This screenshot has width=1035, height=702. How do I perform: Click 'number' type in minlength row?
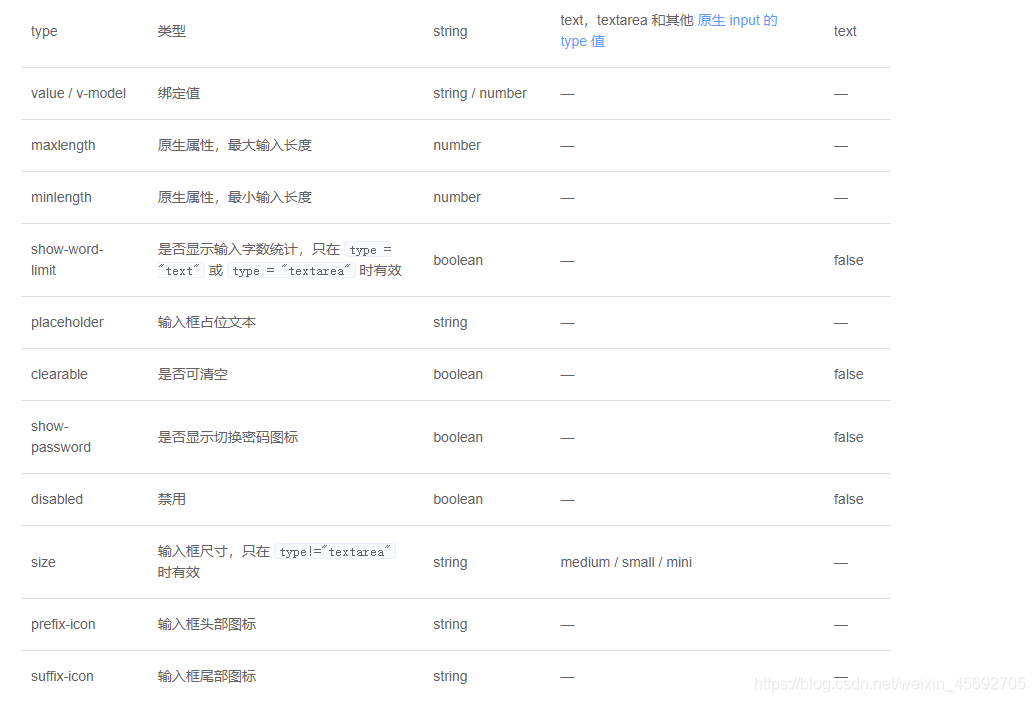[457, 197]
